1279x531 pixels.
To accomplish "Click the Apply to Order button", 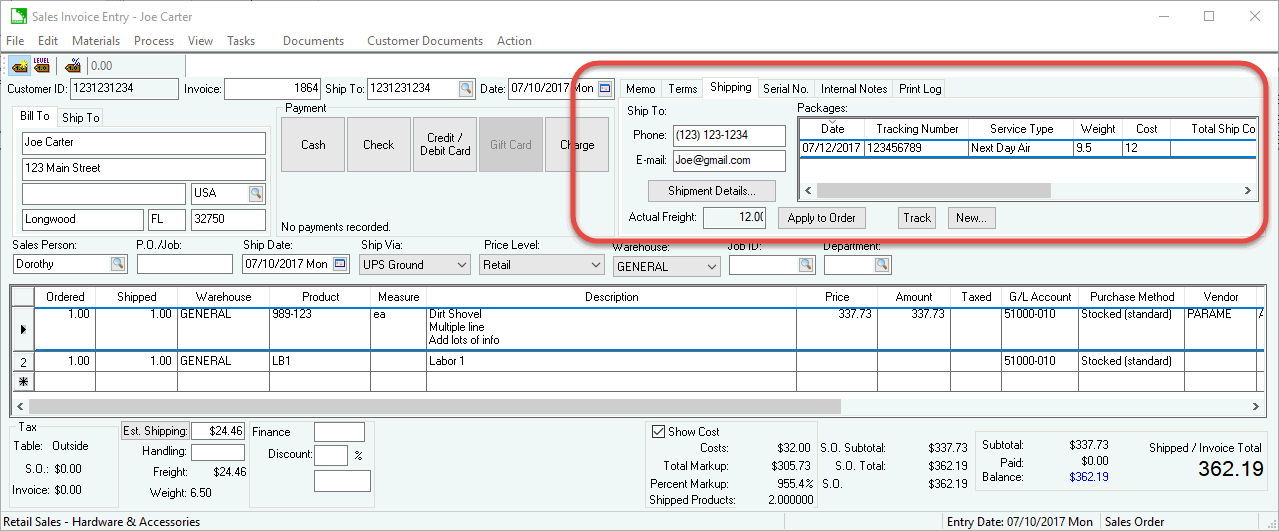I will coord(821,217).
